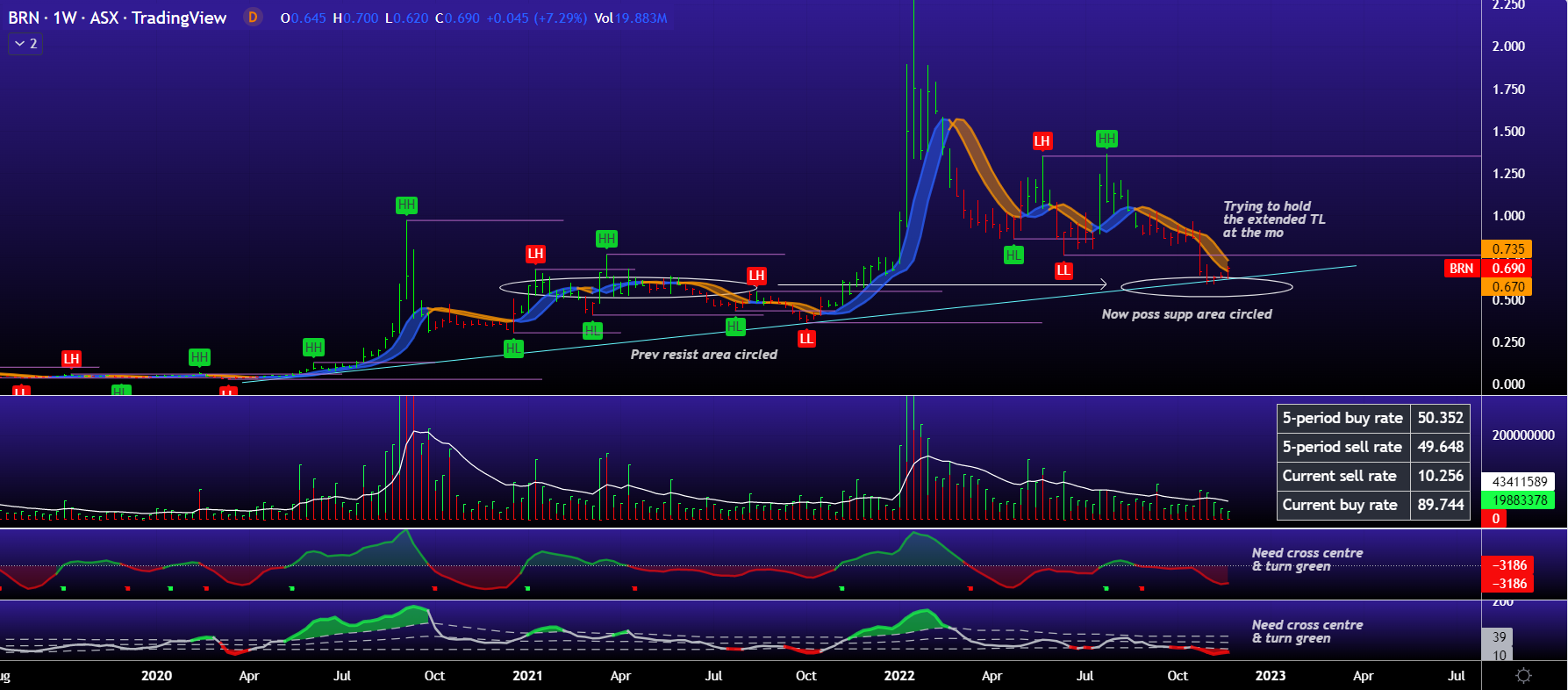The image size is (1568, 690).
Task: Click the green 19883378 volume label
Action: click(x=1520, y=500)
